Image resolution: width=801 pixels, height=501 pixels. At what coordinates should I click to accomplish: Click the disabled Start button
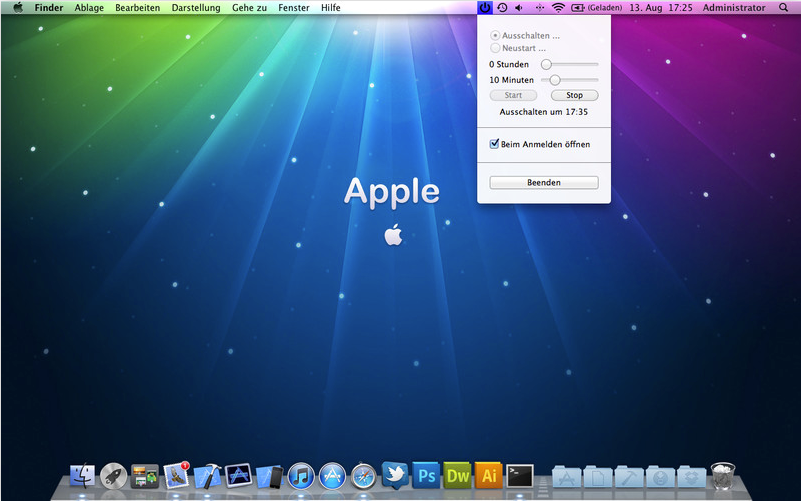coord(513,96)
